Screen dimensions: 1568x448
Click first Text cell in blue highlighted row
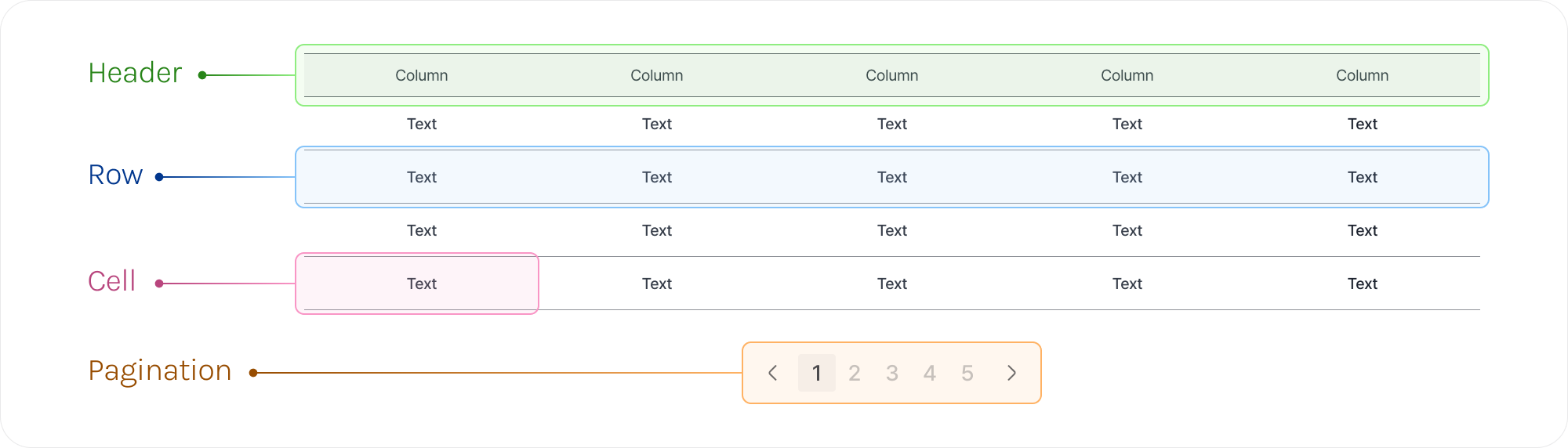[422, 177]
